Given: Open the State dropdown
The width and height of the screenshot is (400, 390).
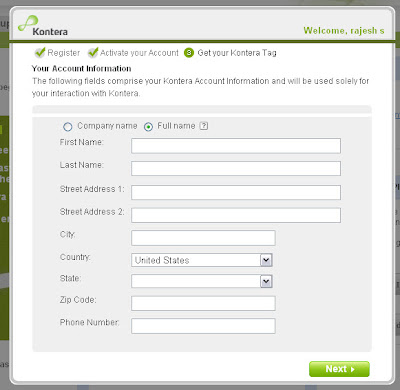Looking at the screenshot, I should [202, 281].
